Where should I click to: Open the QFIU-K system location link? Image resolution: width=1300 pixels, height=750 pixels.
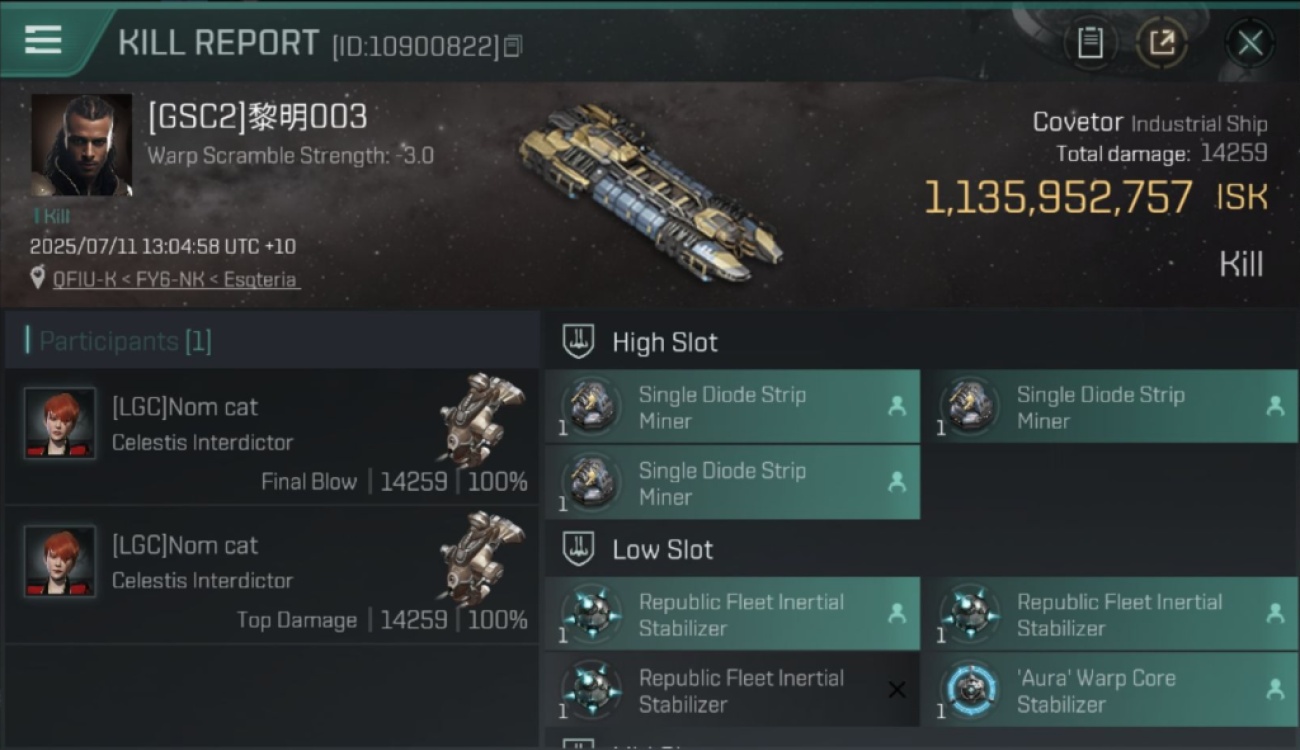click(x=175, y=279)
